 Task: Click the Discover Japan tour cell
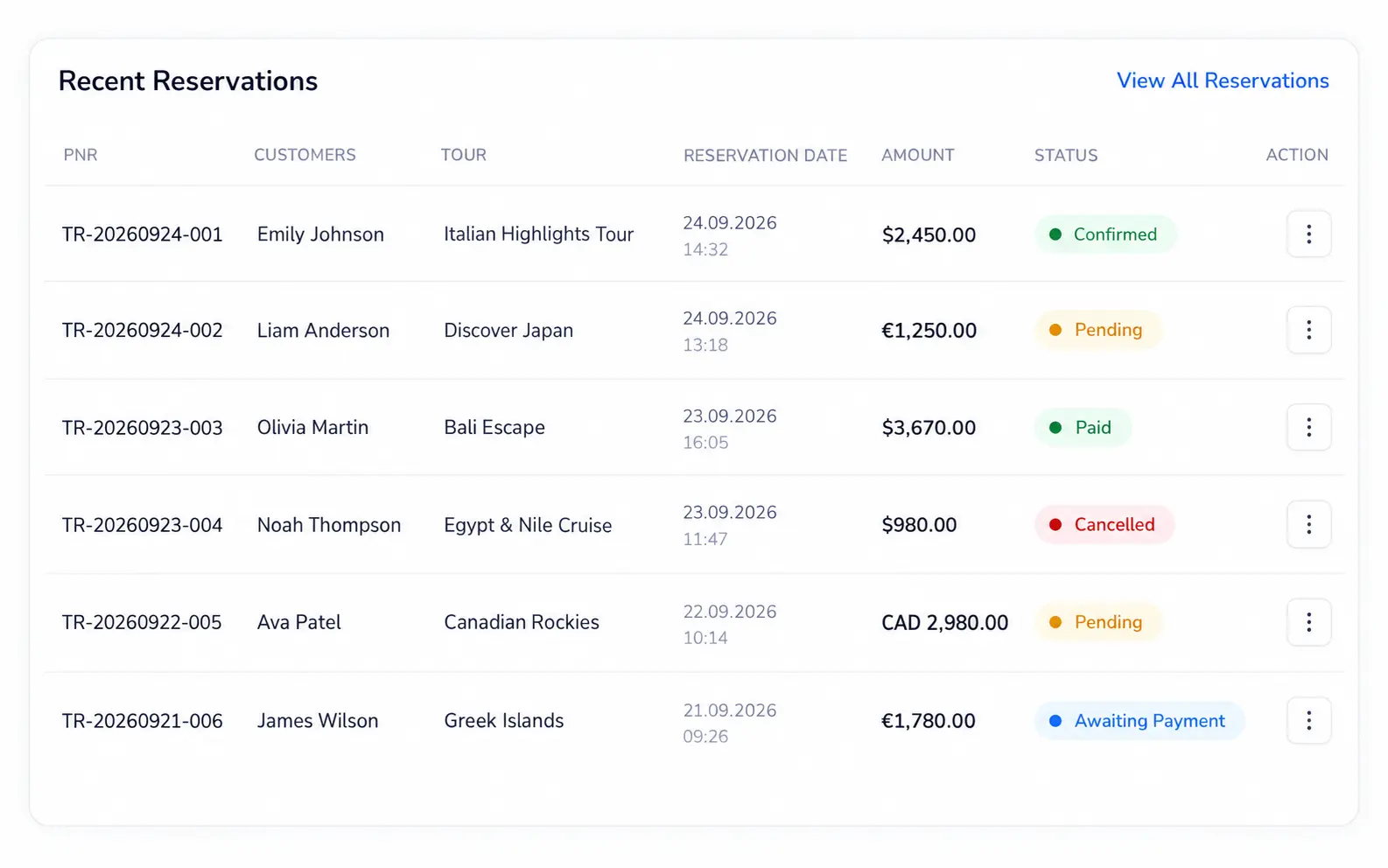[508, 331]
